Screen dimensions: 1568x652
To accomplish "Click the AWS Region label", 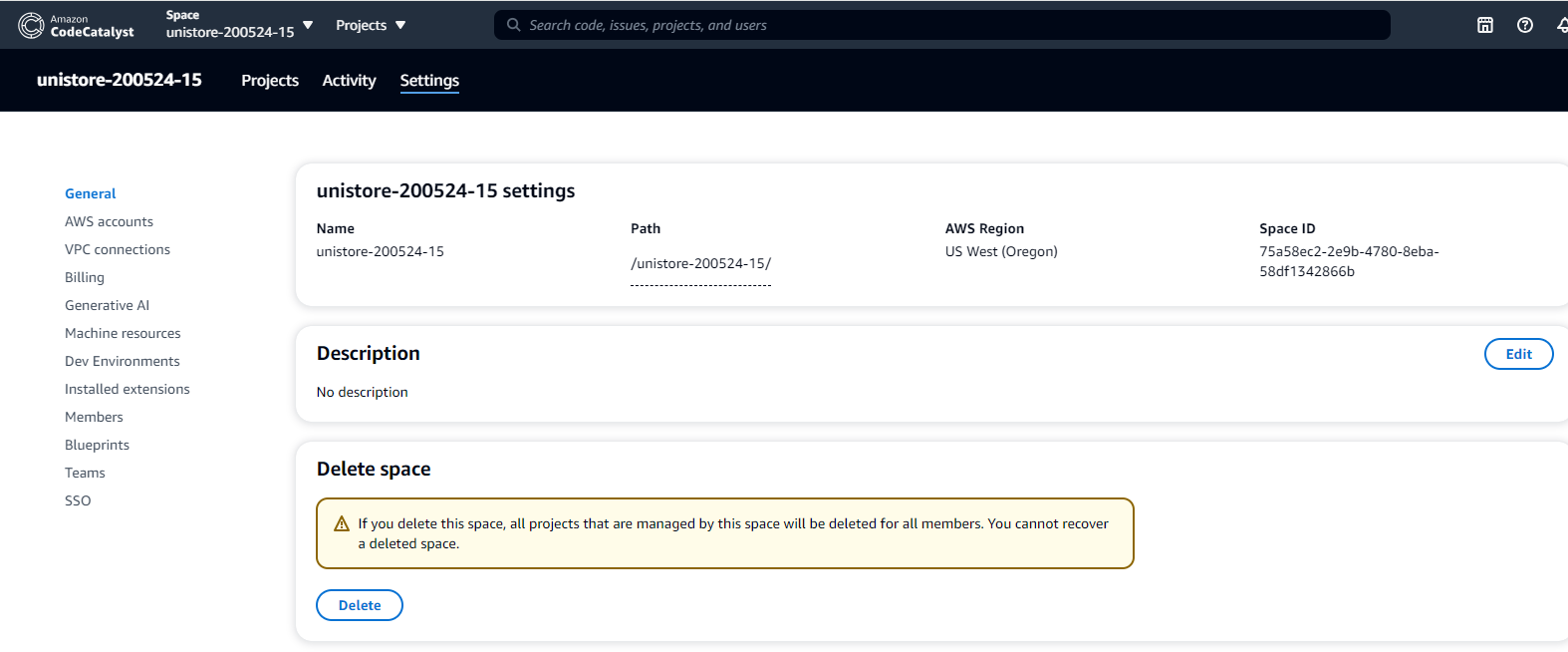I will point(984,228).
